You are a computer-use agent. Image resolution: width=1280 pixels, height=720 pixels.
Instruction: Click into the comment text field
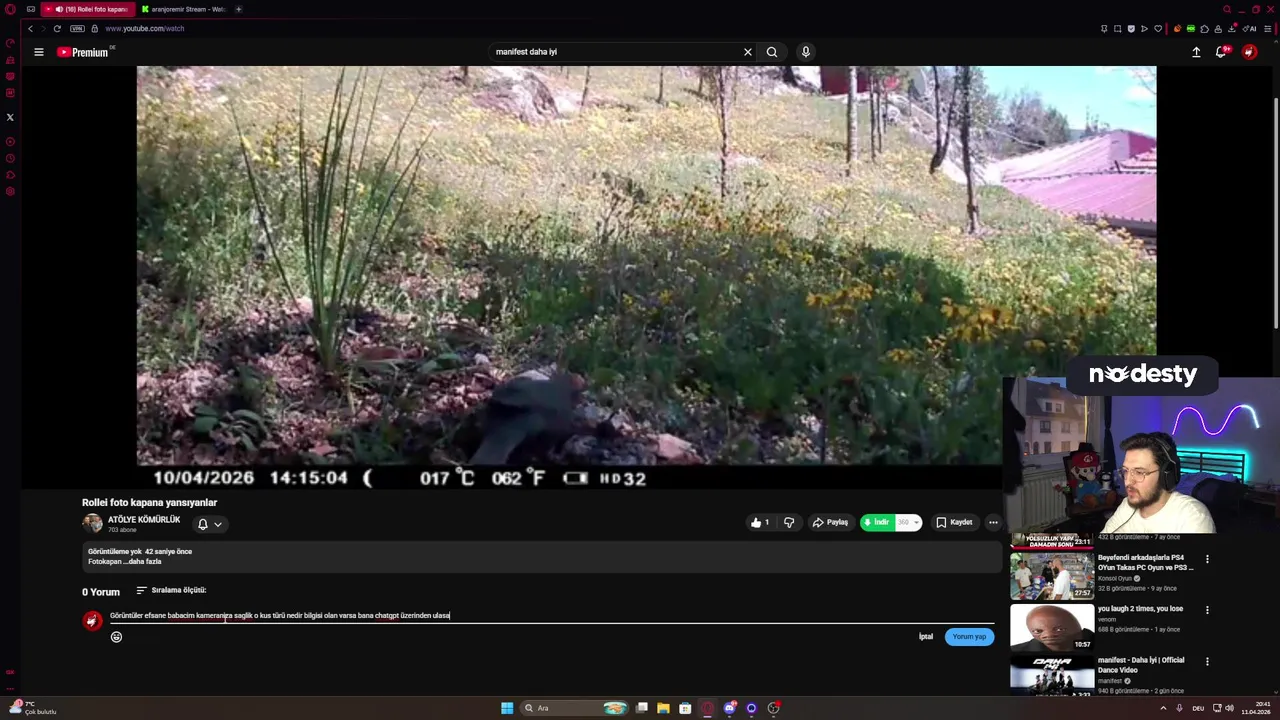(x=552, y=616)
